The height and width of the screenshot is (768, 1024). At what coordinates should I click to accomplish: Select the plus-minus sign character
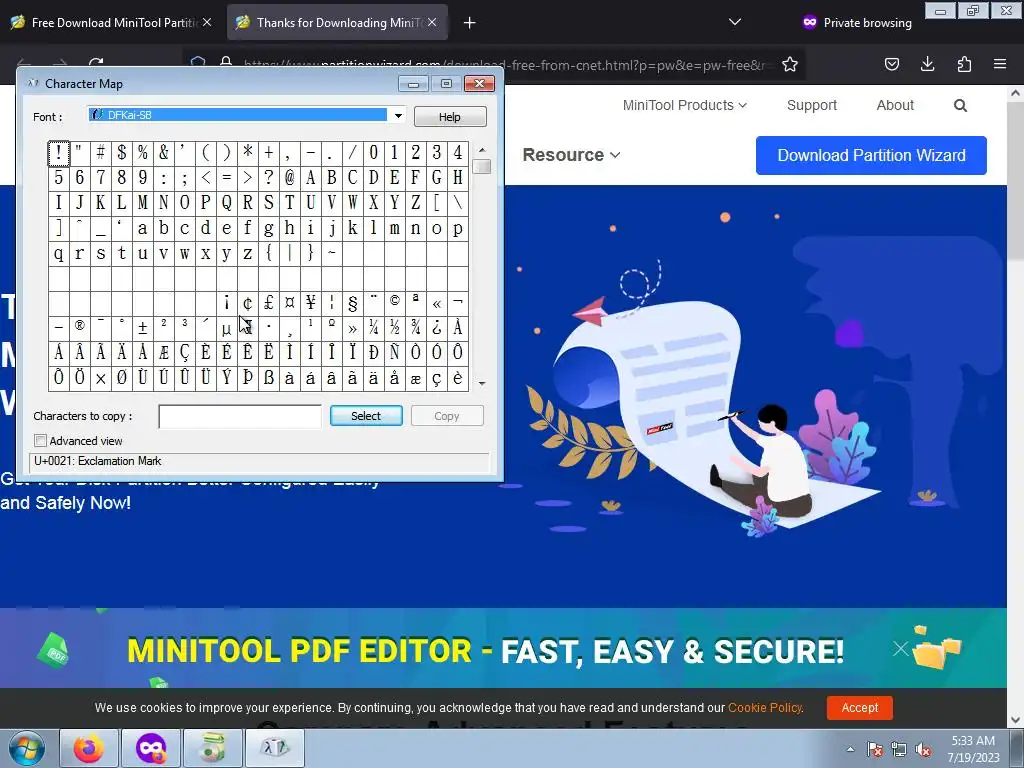(142, 328)
